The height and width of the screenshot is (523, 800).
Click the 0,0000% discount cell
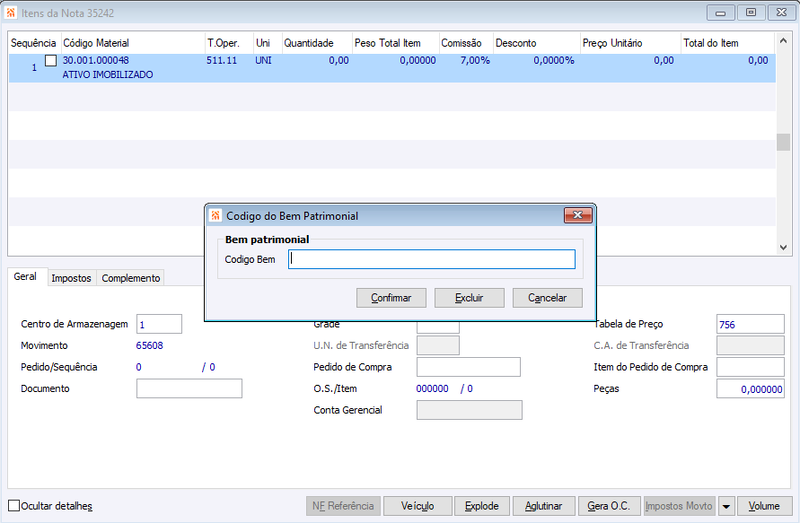point(554,60)
